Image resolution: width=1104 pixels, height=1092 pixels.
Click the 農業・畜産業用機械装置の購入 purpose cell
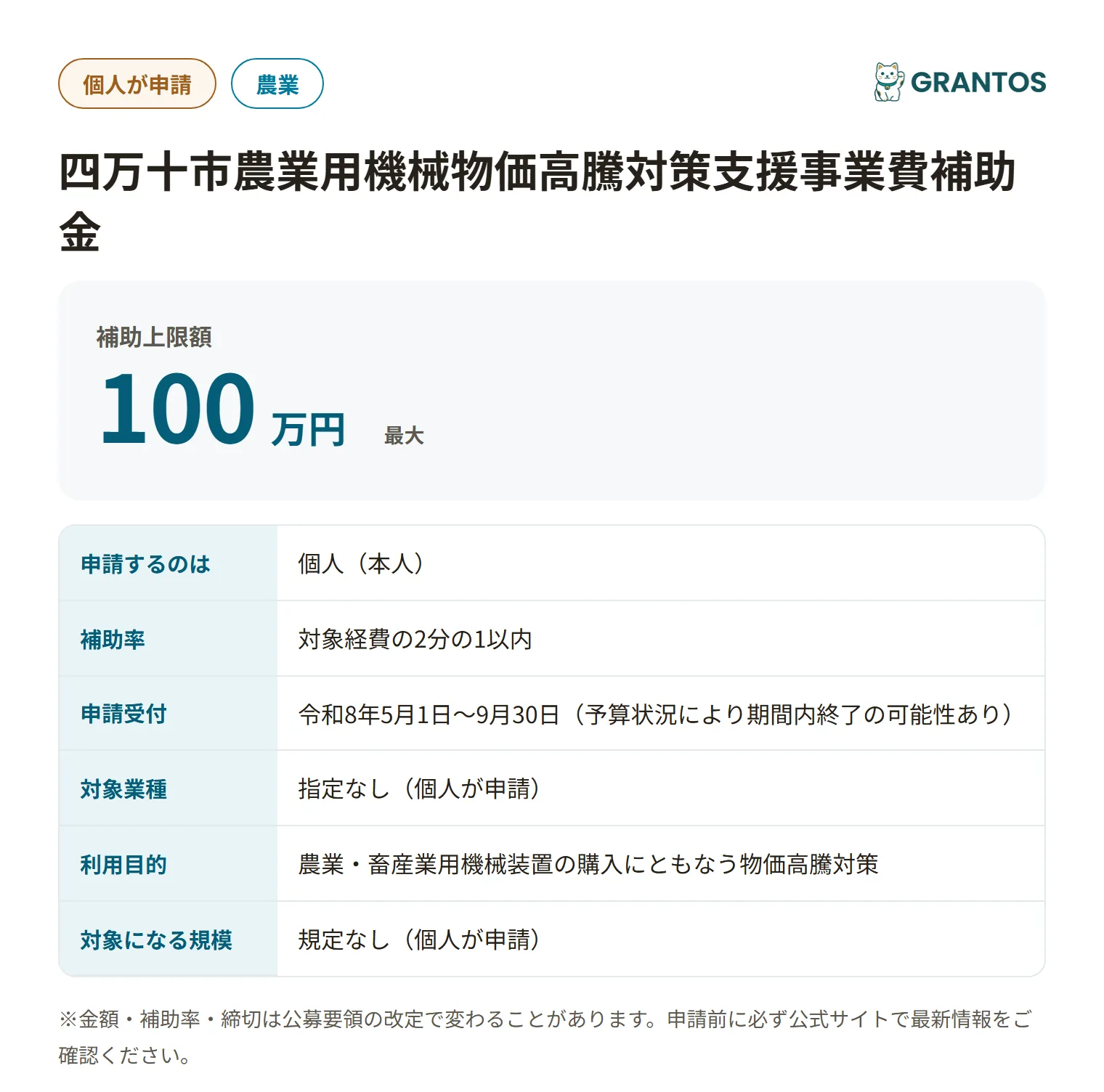[661, 864]
